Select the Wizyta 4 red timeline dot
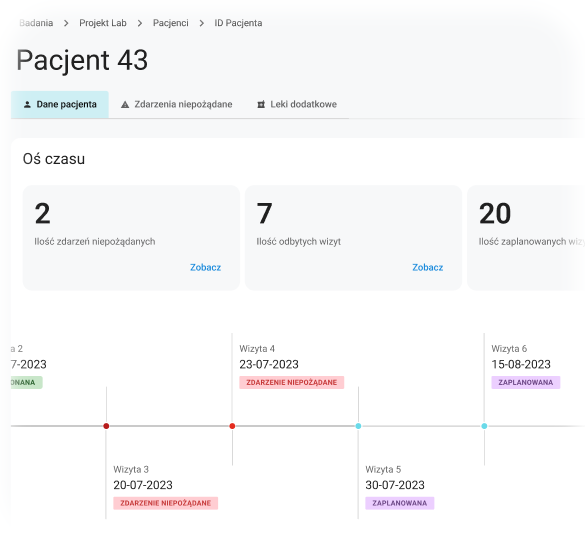This screenshot has height=560, width=585. pyautogui.click(x=232, y=426)
